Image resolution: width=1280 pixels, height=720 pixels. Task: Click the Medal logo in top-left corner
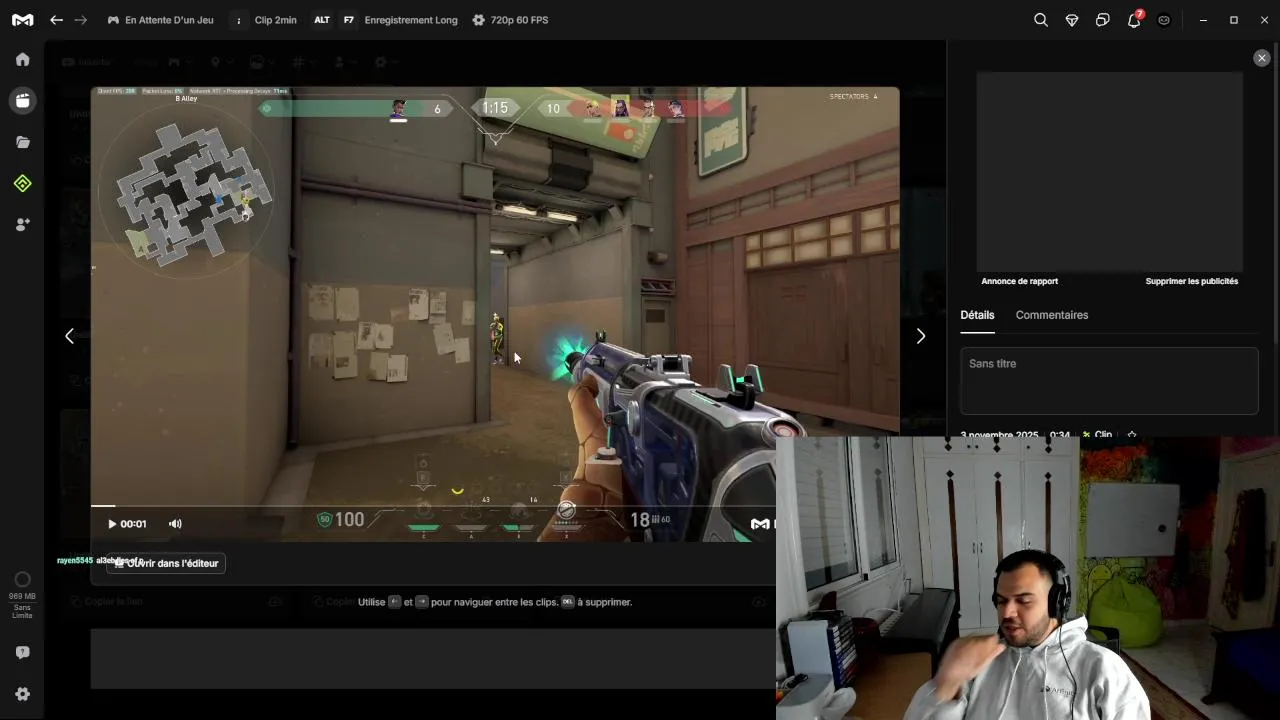22,20
